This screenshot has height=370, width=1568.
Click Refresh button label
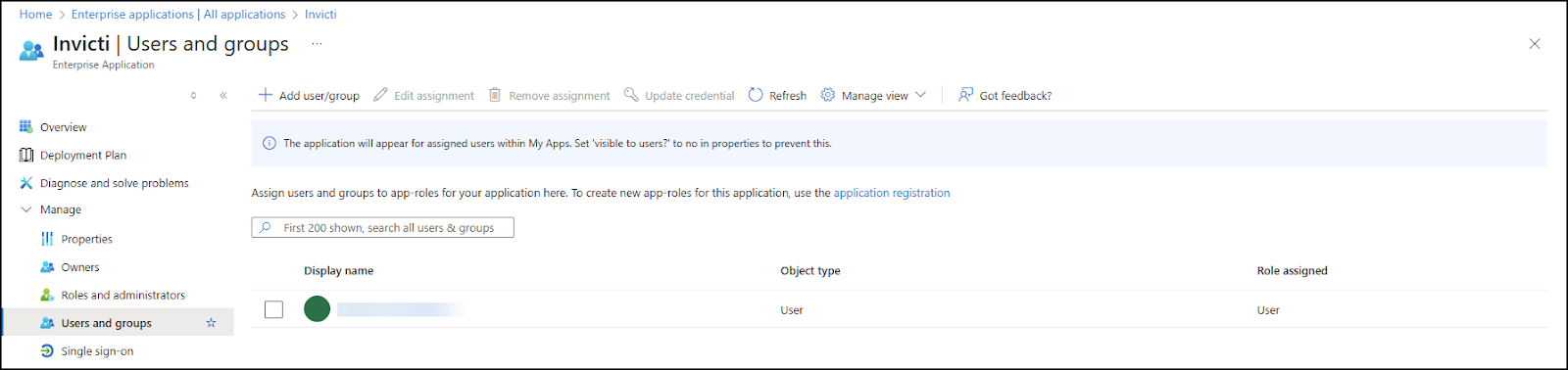[x=788, y=96]
